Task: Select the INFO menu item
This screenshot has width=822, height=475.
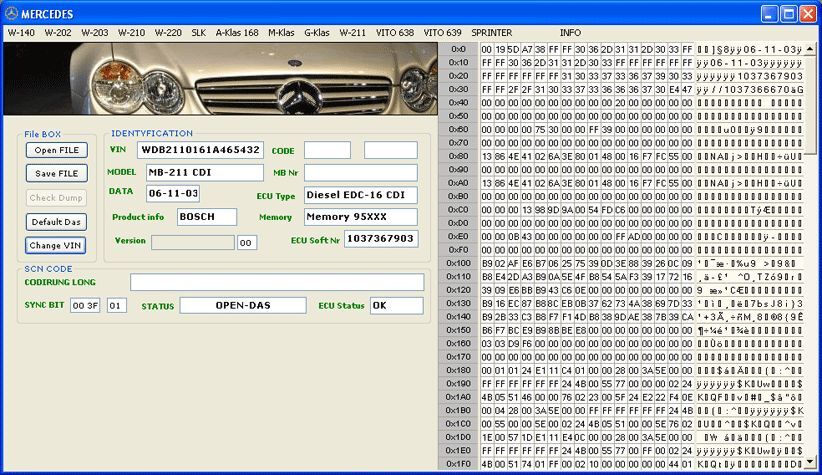Action: tap(570, 33)
